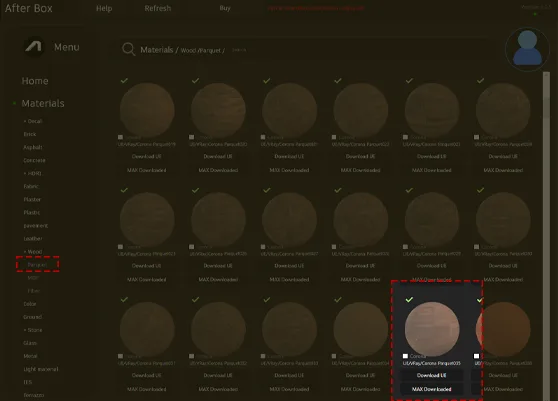Expand the Stone category
The height and width of the screenshot is (401, 558).
click(x=33, y=330)
